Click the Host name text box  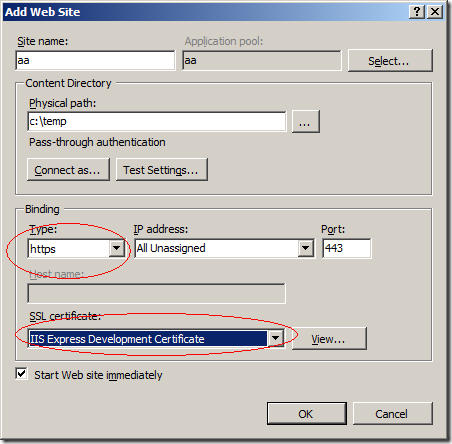click(x=156, y=293)
